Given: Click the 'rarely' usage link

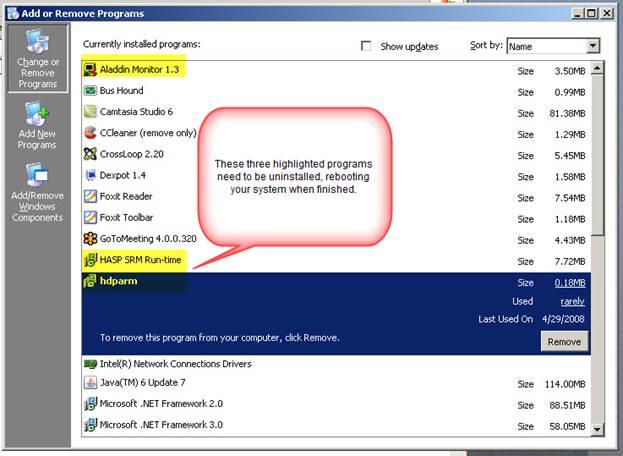Looking at the screenshot, I should (572, 301).
